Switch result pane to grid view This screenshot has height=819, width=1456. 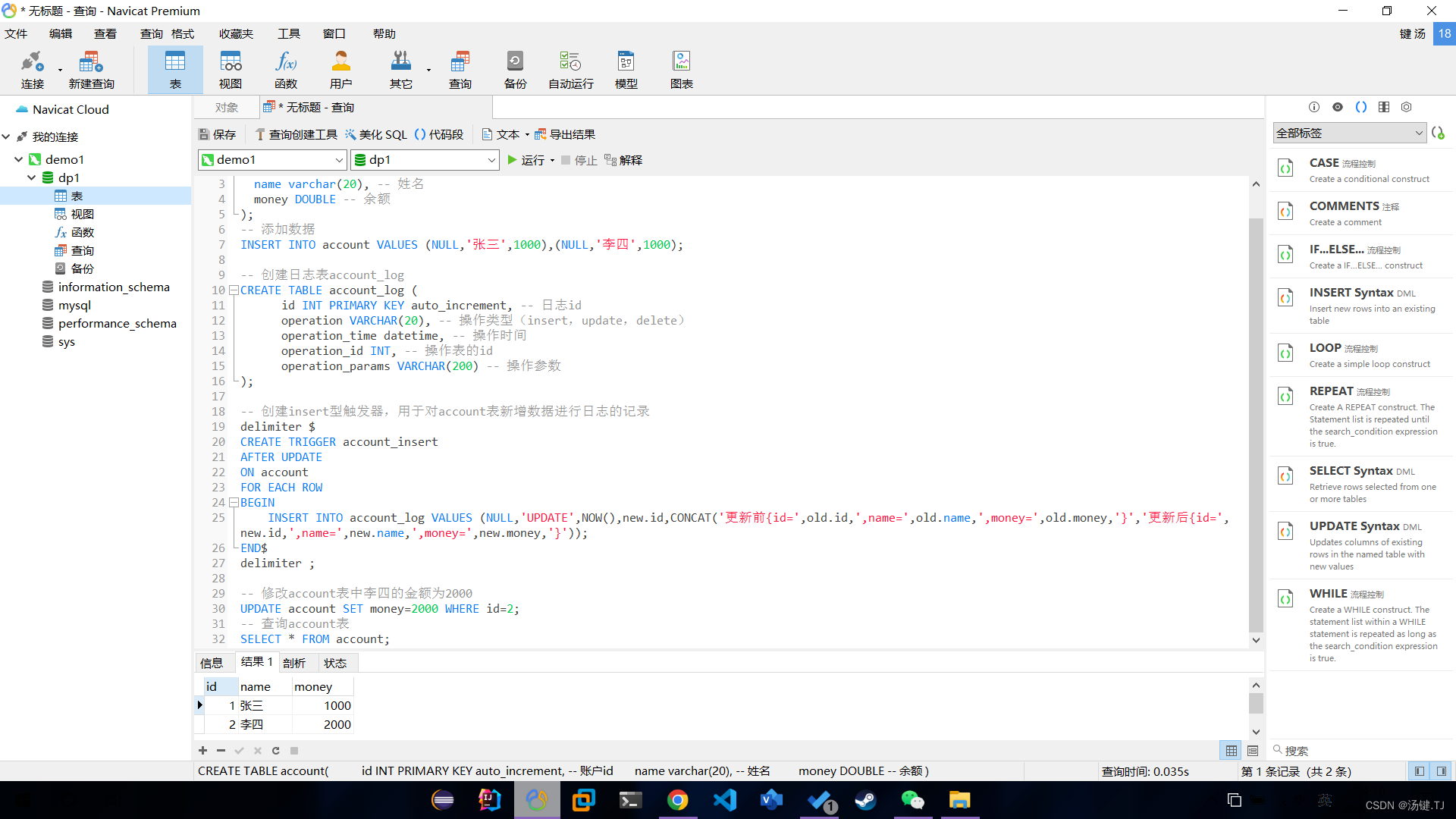pyautogui.click(x=1231, y=751)
